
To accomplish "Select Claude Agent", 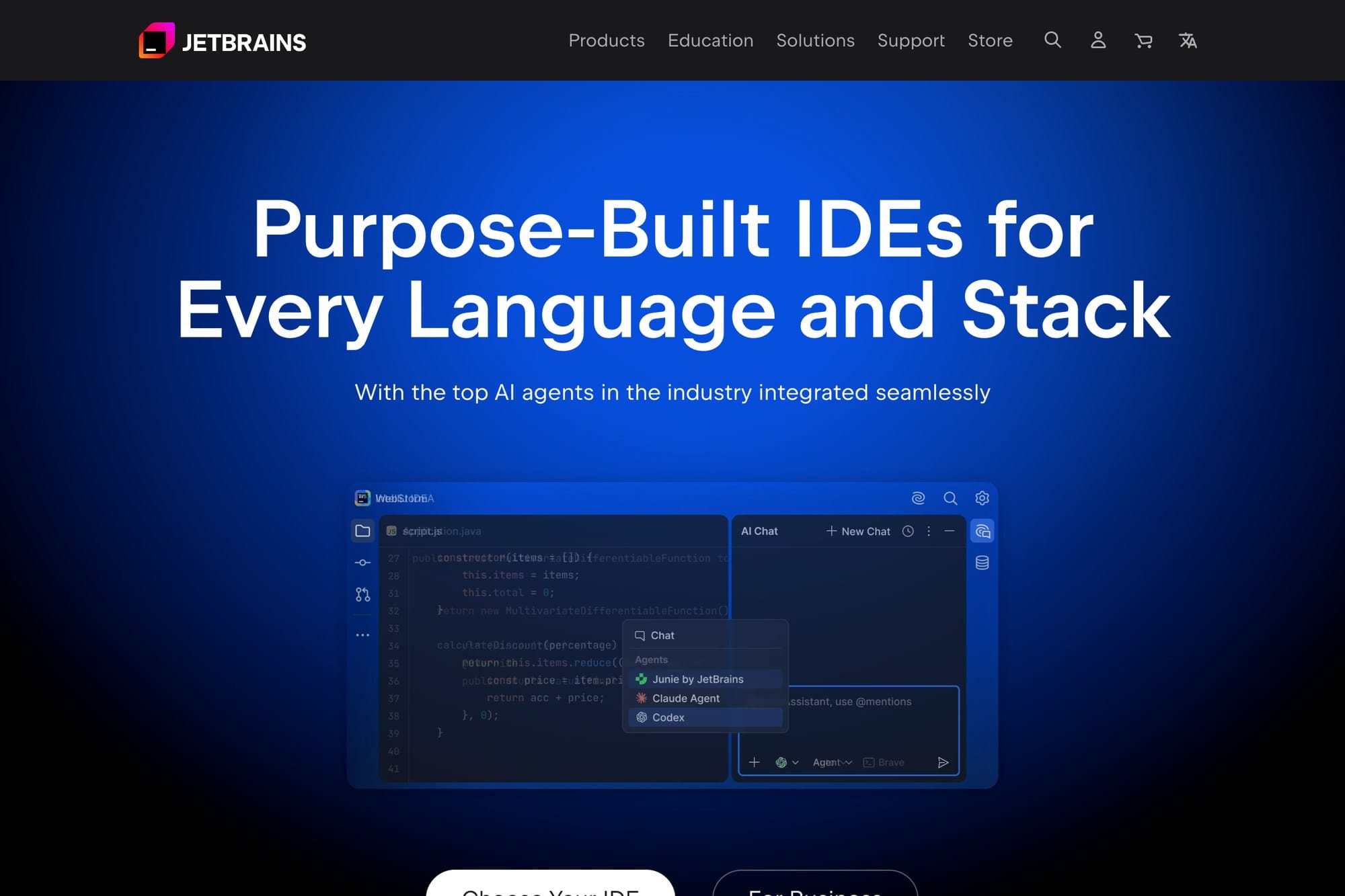I will [705, 698].
